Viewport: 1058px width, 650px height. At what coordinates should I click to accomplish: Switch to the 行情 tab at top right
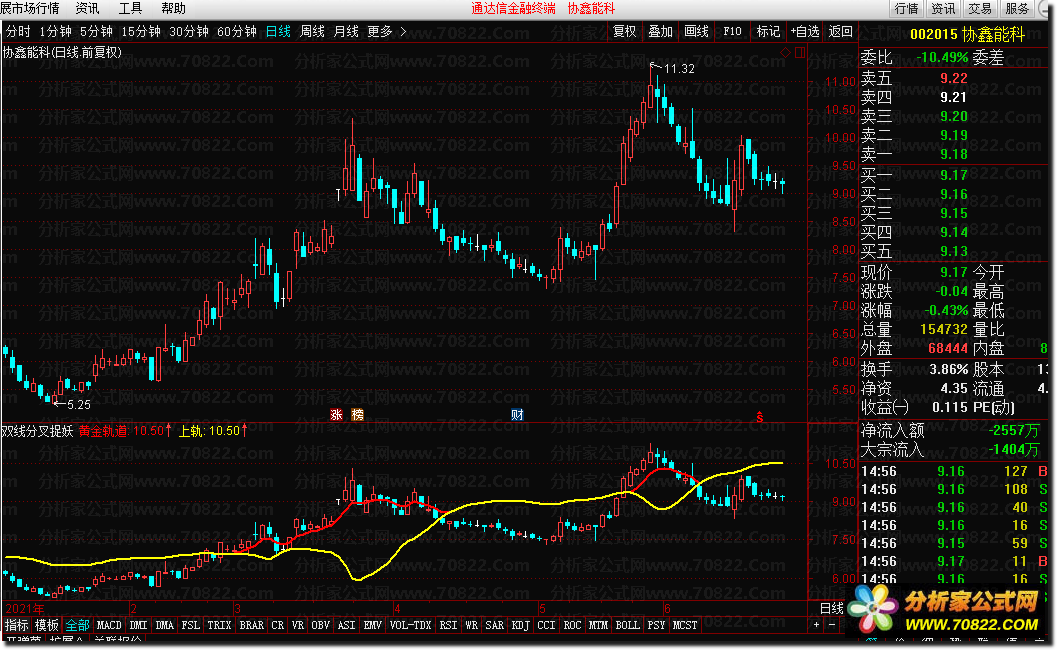[x=906, y=8]
